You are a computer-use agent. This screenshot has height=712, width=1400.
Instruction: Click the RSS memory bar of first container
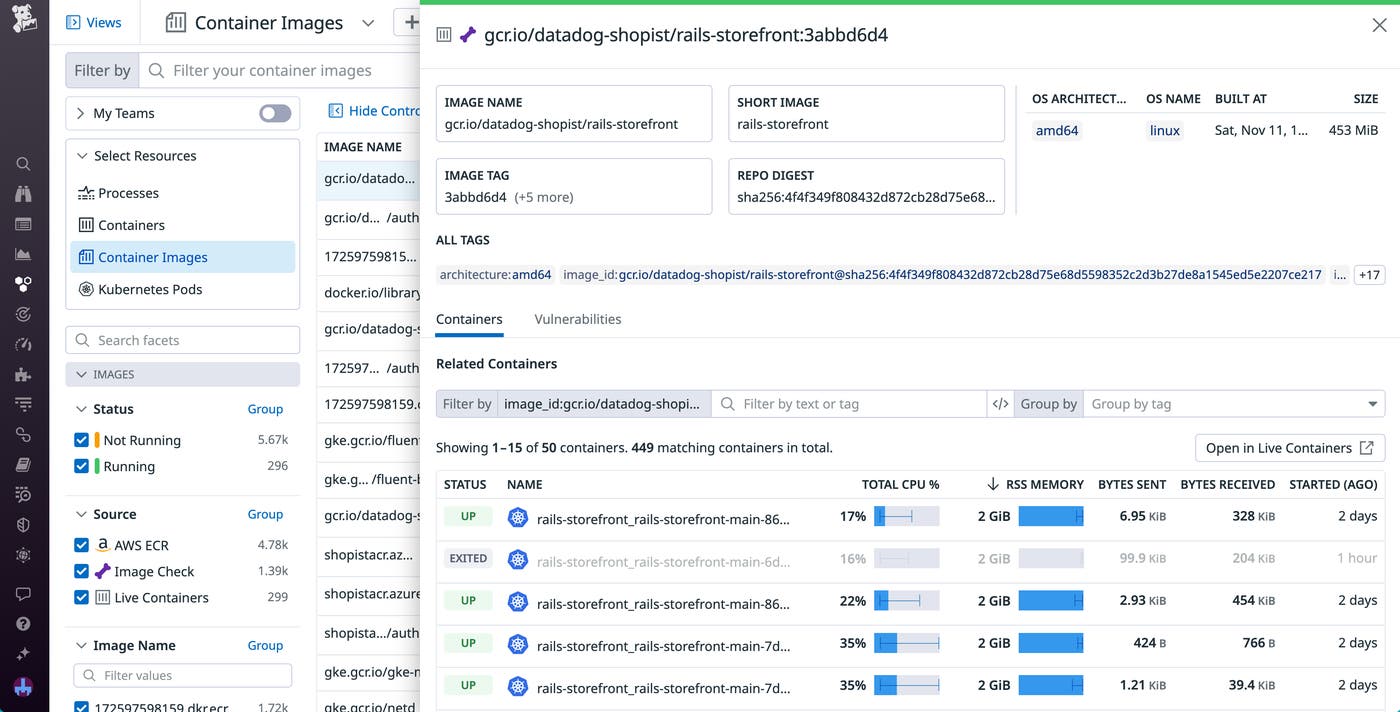1050,517
